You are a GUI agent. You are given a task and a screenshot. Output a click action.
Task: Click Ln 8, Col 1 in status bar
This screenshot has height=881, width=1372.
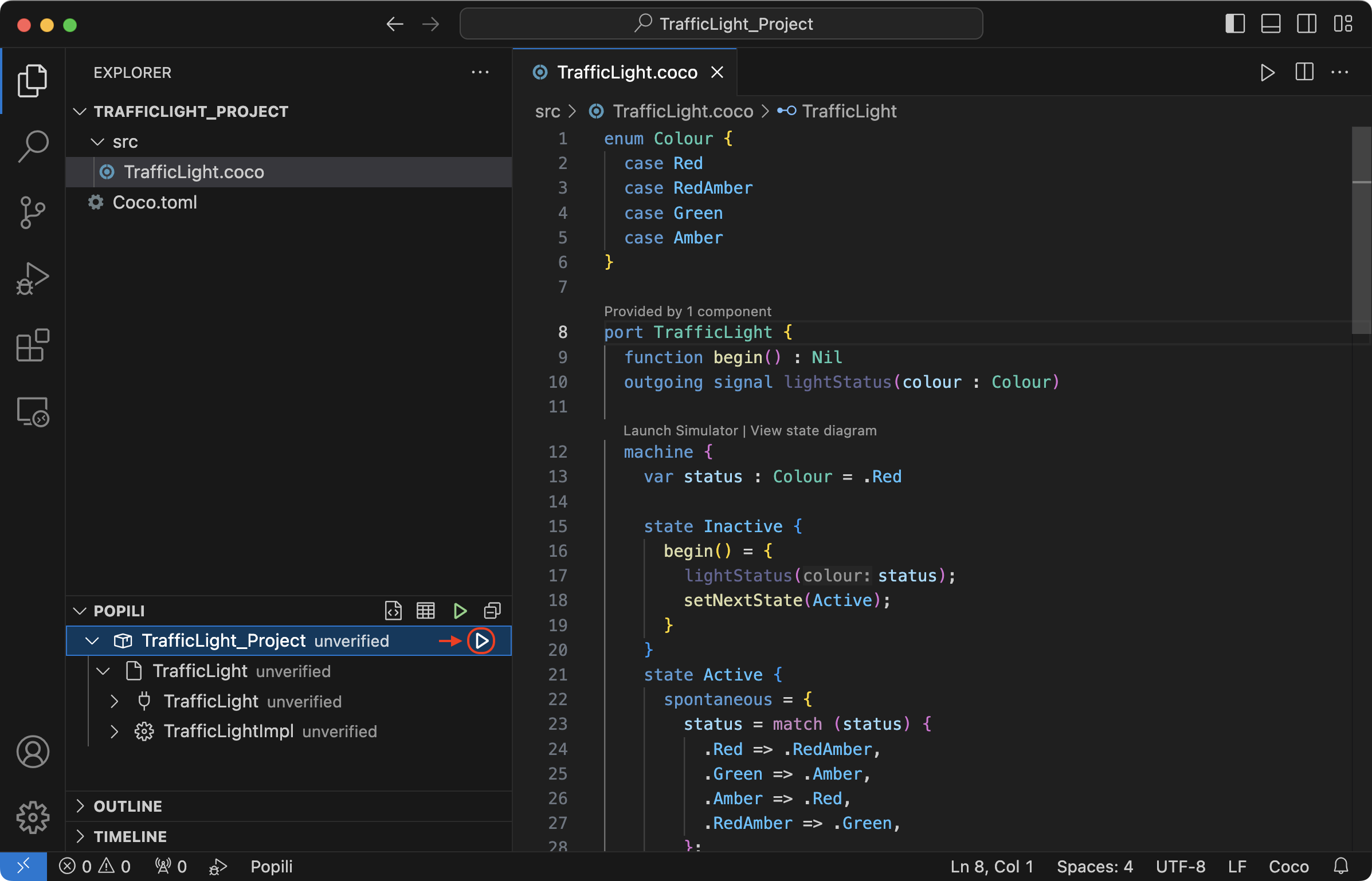point(991,866)
